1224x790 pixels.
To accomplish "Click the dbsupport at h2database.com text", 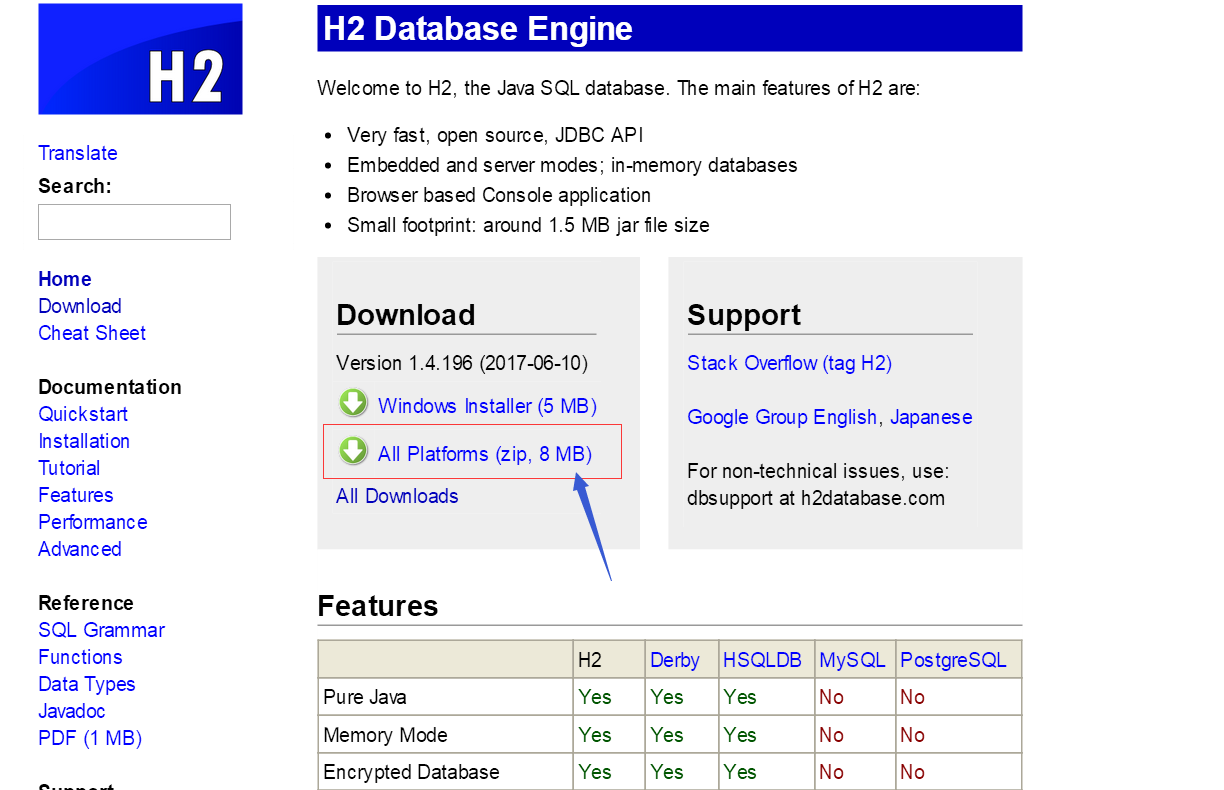I will 816,498.
